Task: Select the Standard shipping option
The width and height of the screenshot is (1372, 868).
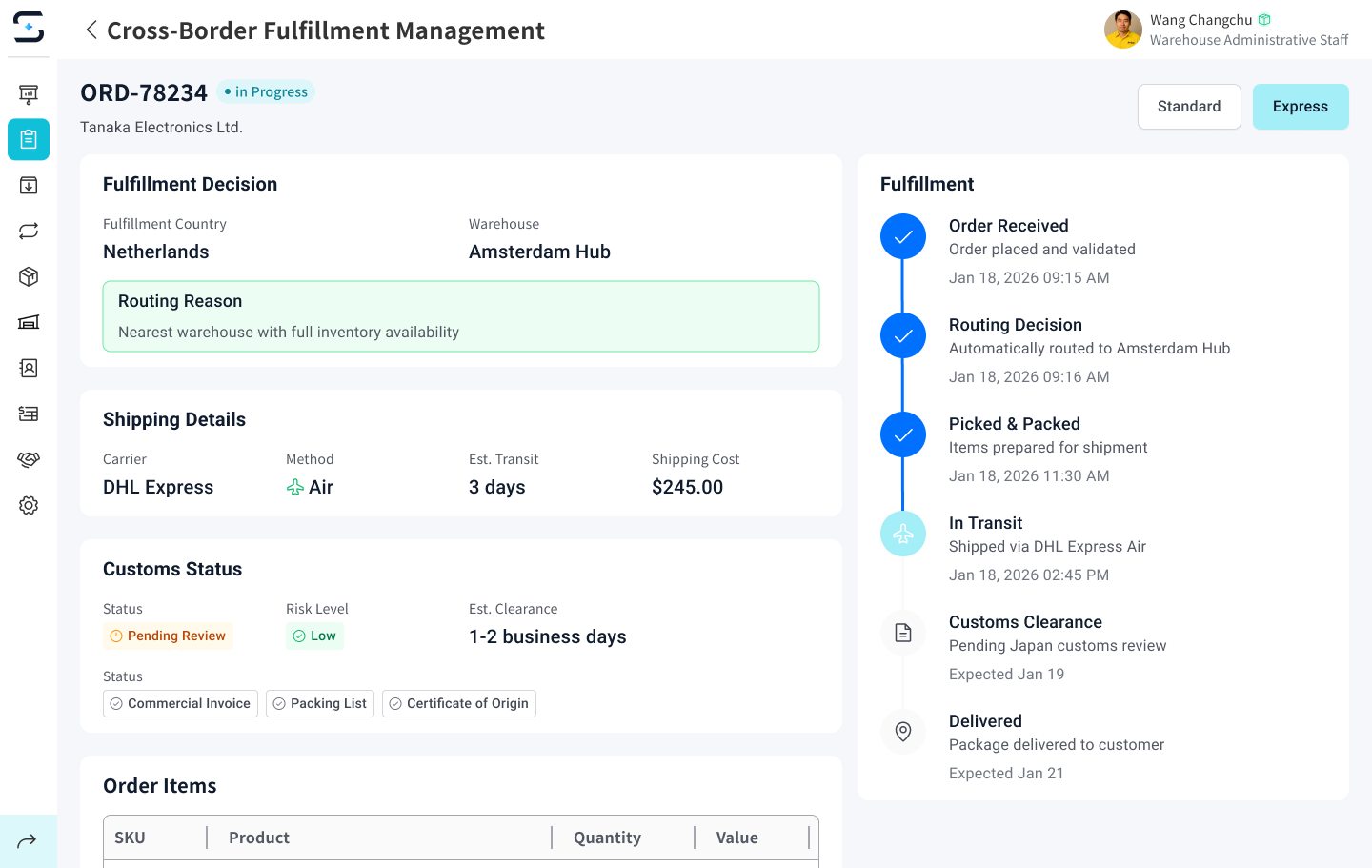Action: pos(1188,107)
